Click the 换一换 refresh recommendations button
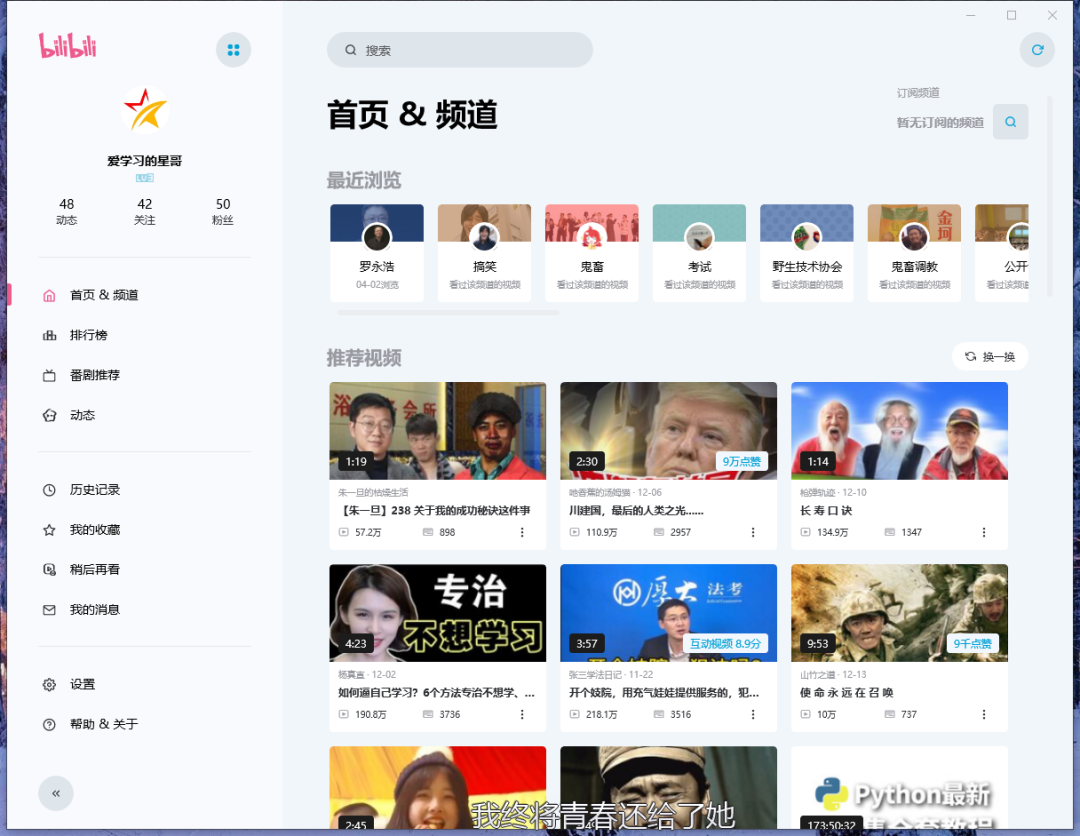This screenshot has height=836, width=1080. (990, 356)
